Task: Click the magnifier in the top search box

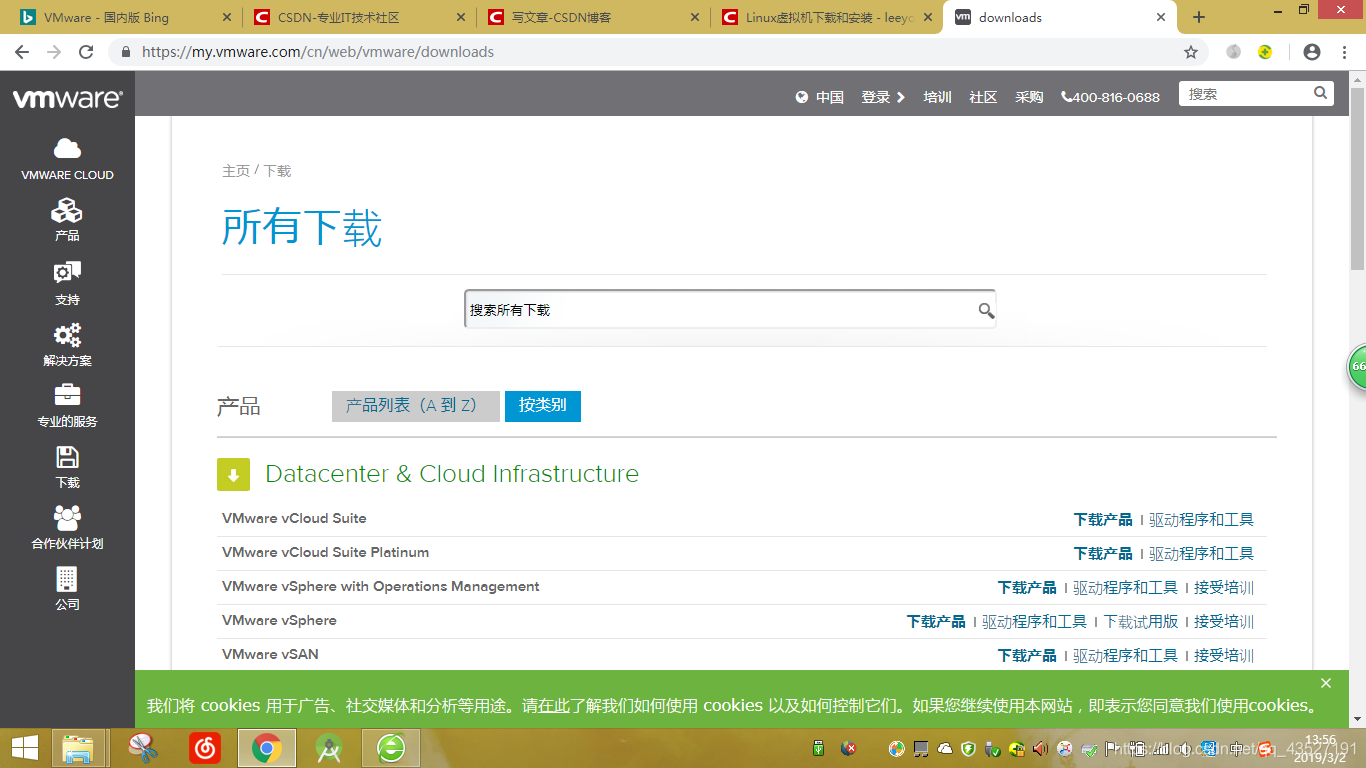Action: (x=1321, y=93)
